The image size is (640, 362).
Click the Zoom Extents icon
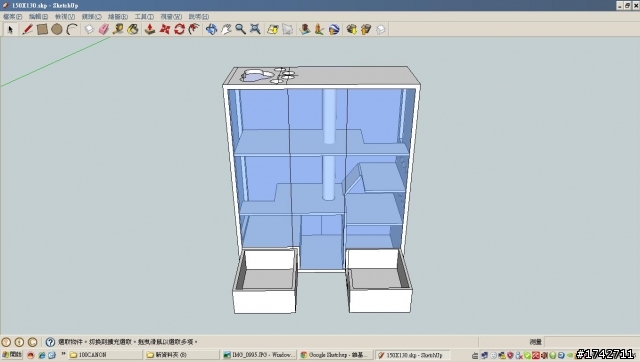tap(255, 29)
